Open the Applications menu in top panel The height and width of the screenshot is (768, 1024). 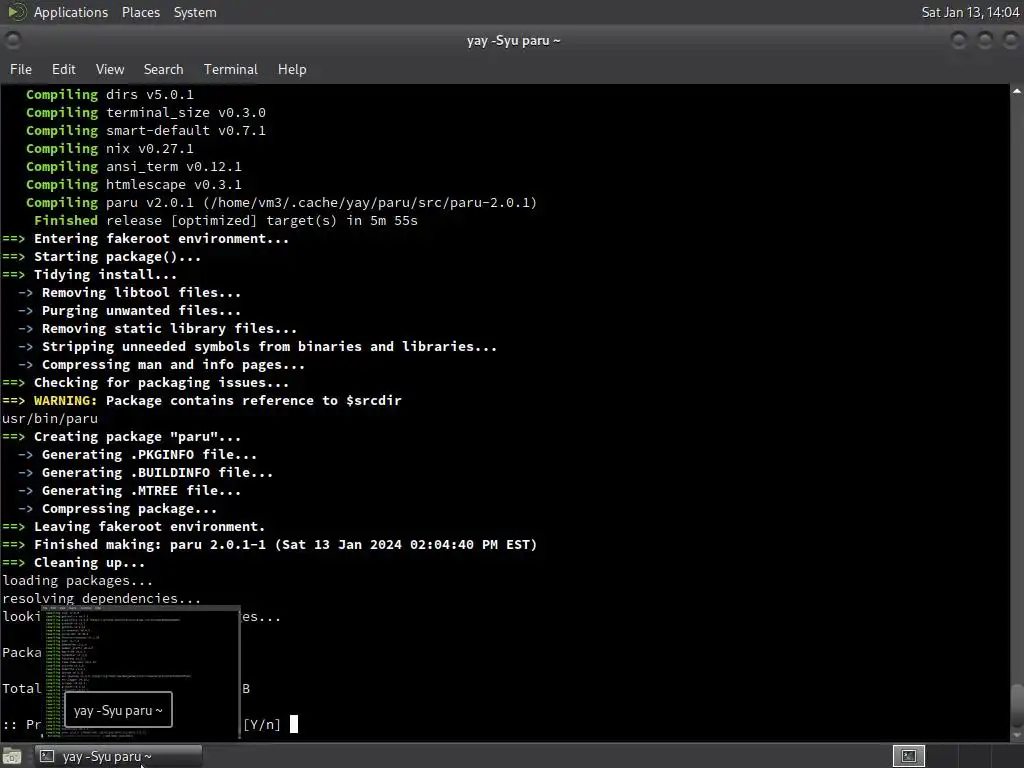tap(71, 12)
